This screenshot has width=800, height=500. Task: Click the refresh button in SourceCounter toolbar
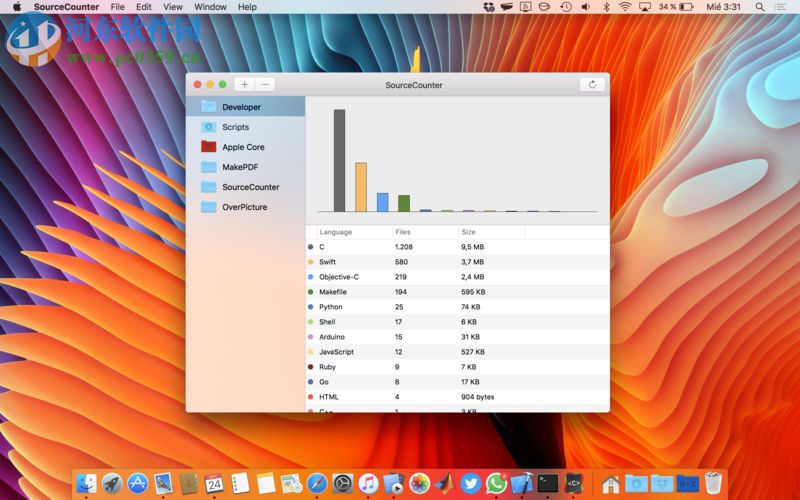point(592,85)
